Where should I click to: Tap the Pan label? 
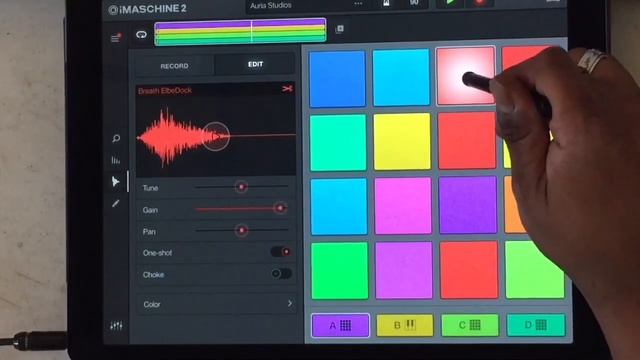click(149, 232)
